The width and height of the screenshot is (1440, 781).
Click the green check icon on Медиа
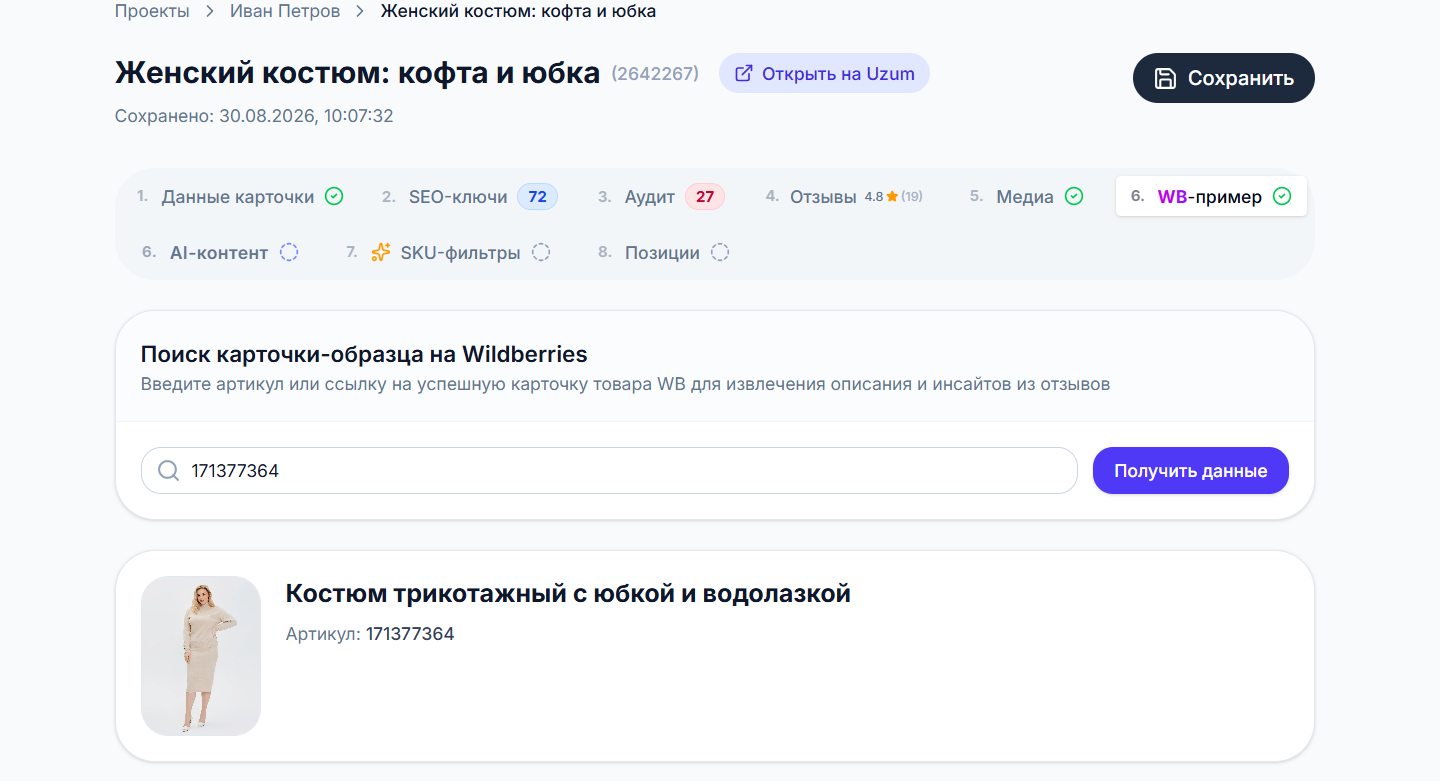coord(1073,197)
